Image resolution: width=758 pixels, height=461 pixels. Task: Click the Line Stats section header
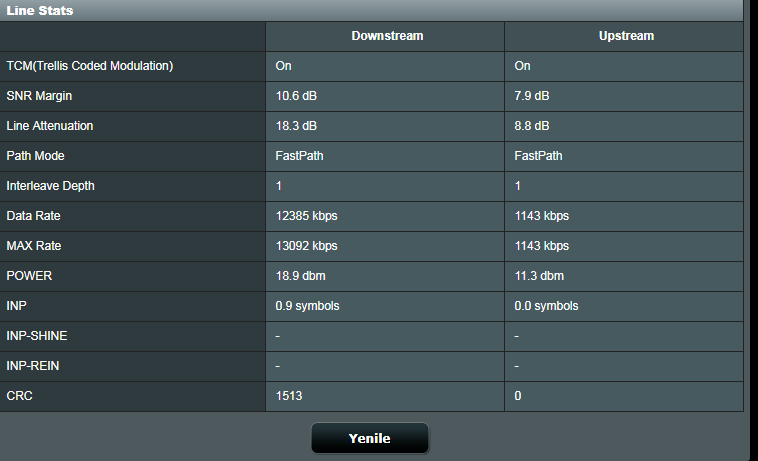tap(40, 10)
